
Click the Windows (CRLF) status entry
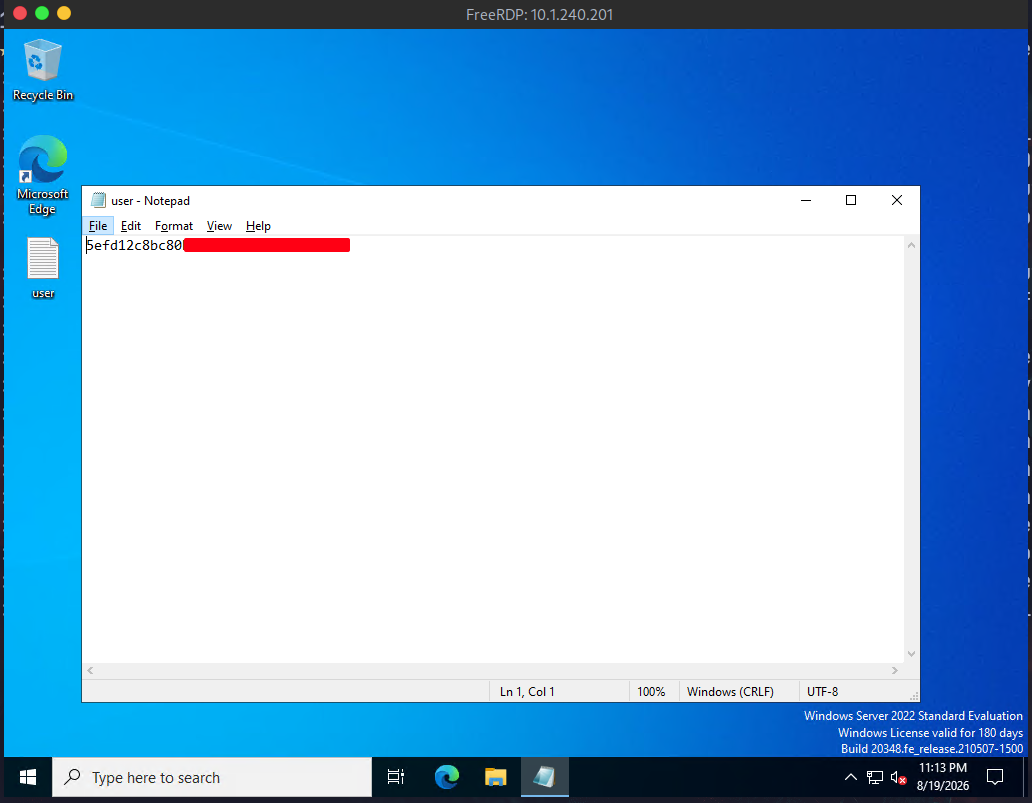pyautogui.click(x=730, y=692)
